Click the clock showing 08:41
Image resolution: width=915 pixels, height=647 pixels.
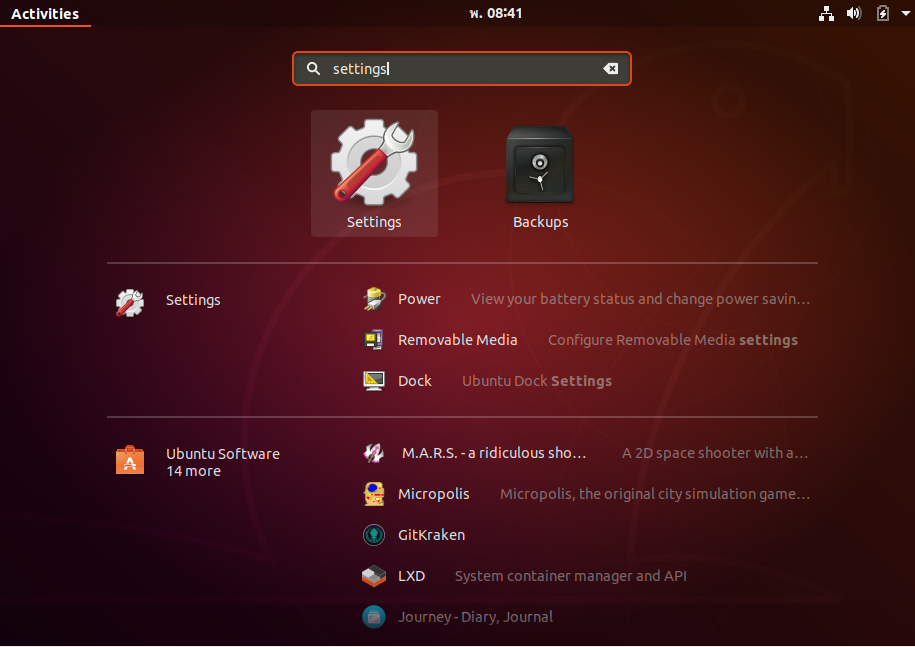[495, 13]
